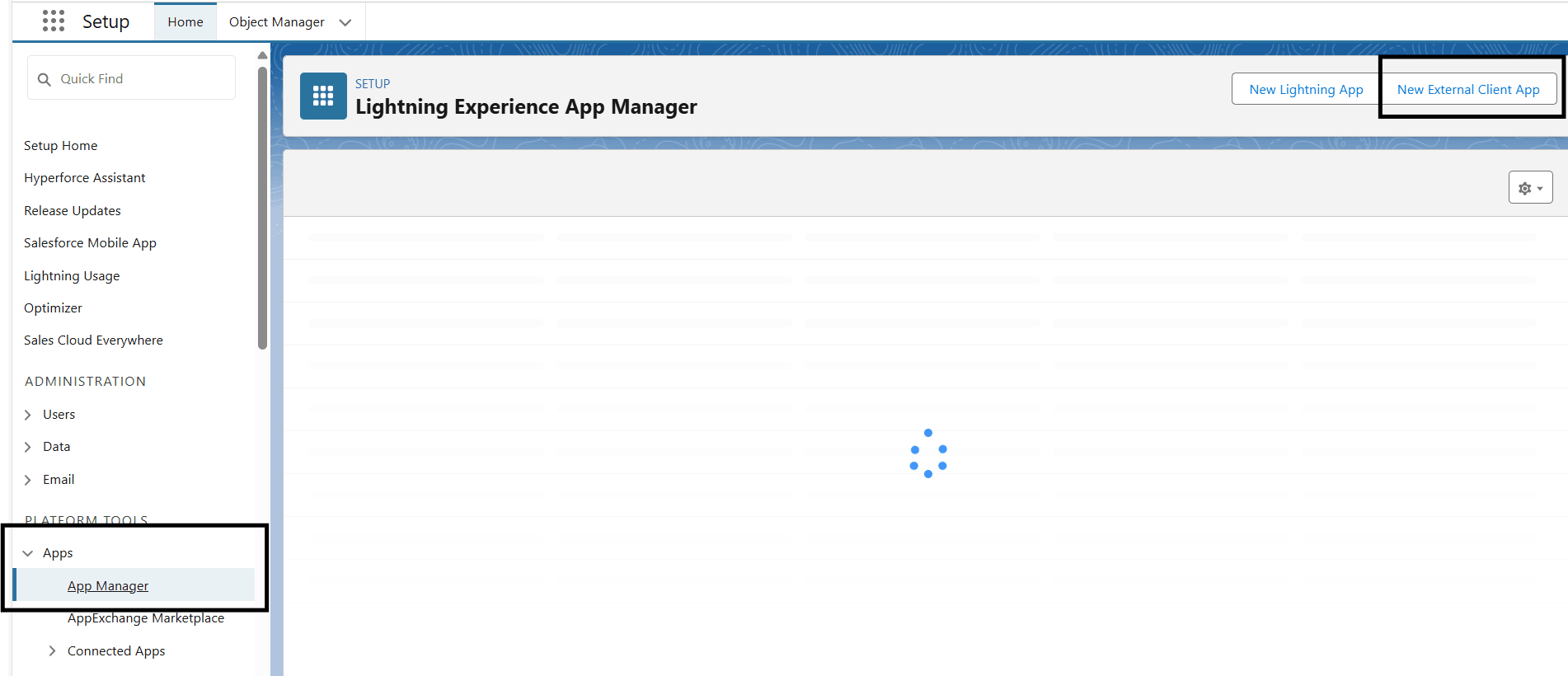1568x676 pixels.
Task: Click the Lightning Experience App Manager grid icon
Action: click(x=323, y=96)
